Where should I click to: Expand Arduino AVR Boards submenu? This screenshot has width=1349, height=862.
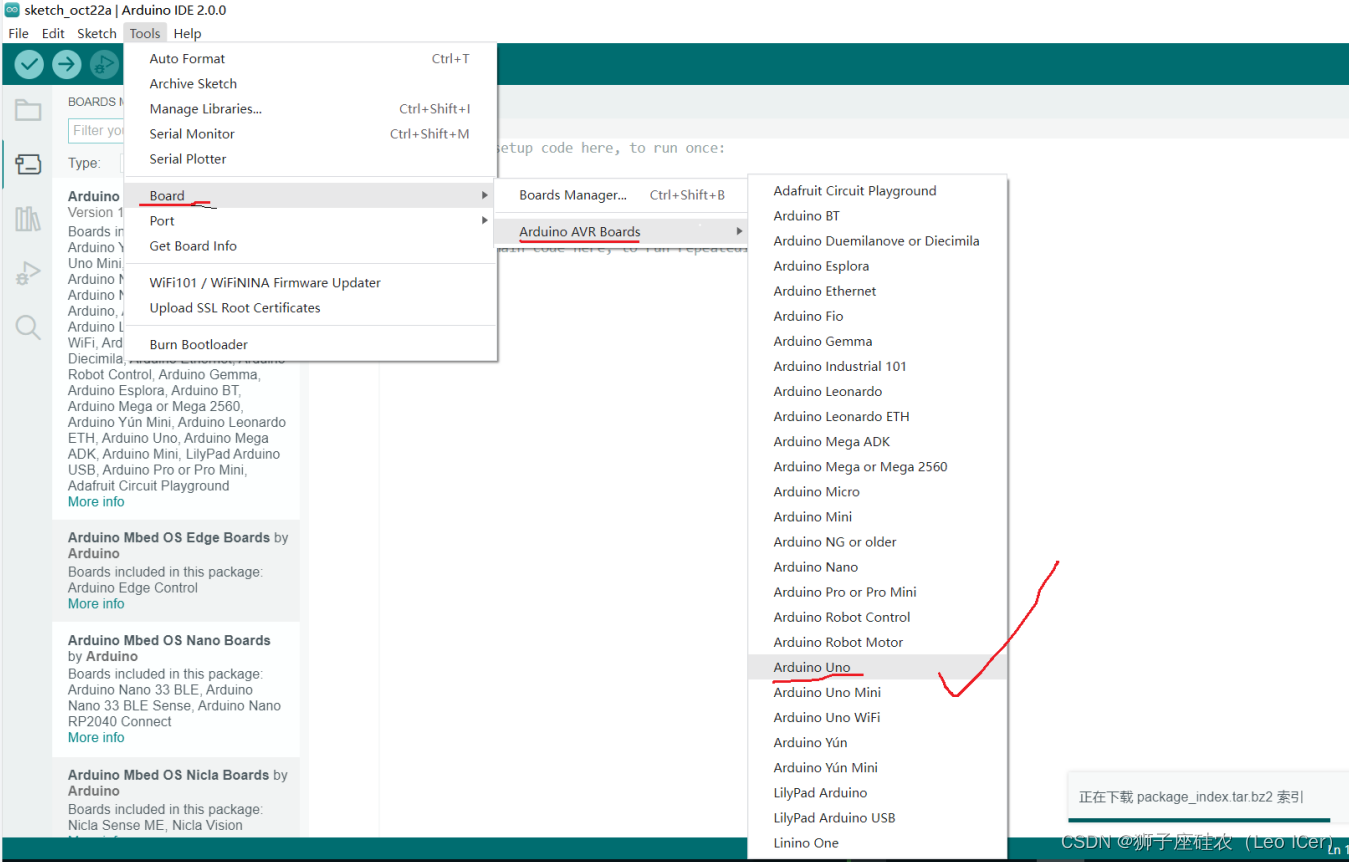(621, 232)
